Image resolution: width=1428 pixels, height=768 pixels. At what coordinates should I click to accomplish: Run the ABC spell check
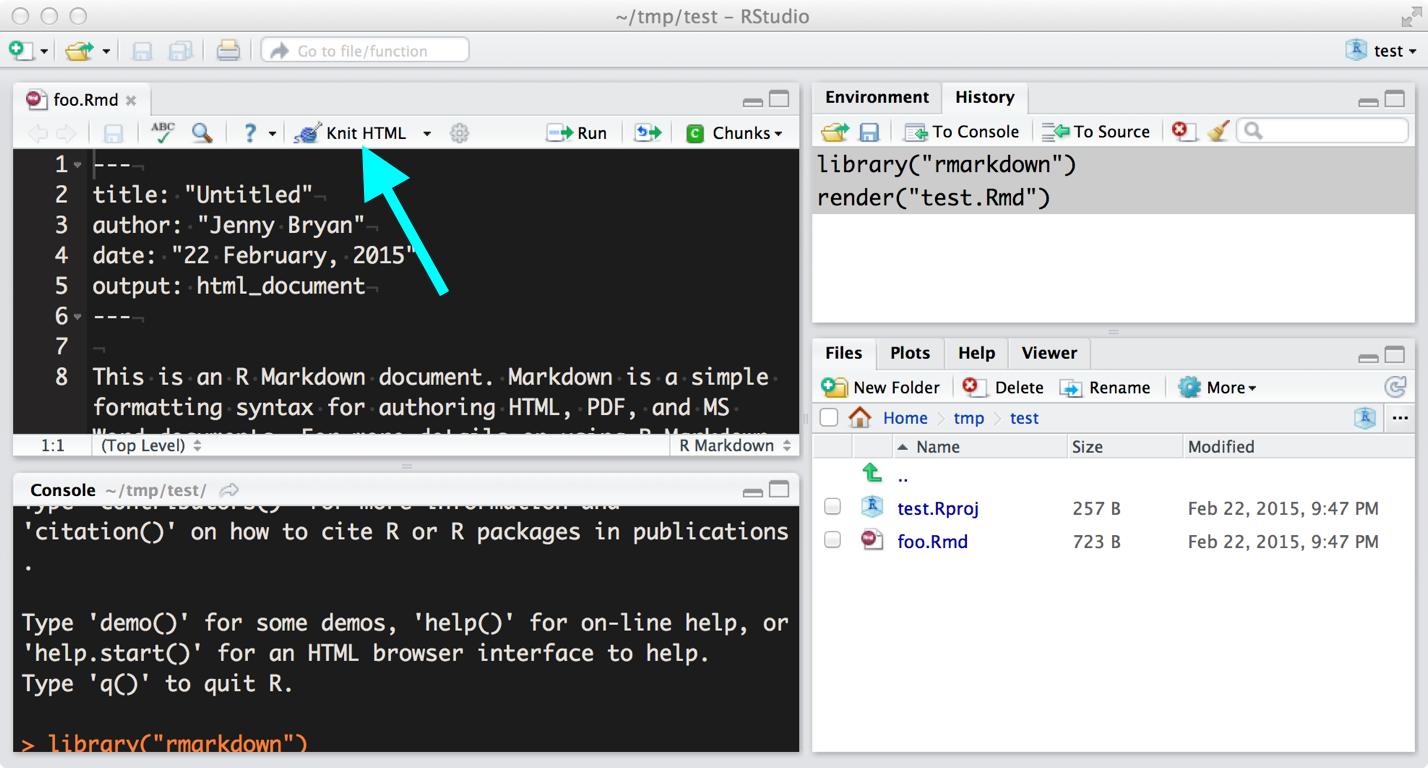(x=162, y=132)
